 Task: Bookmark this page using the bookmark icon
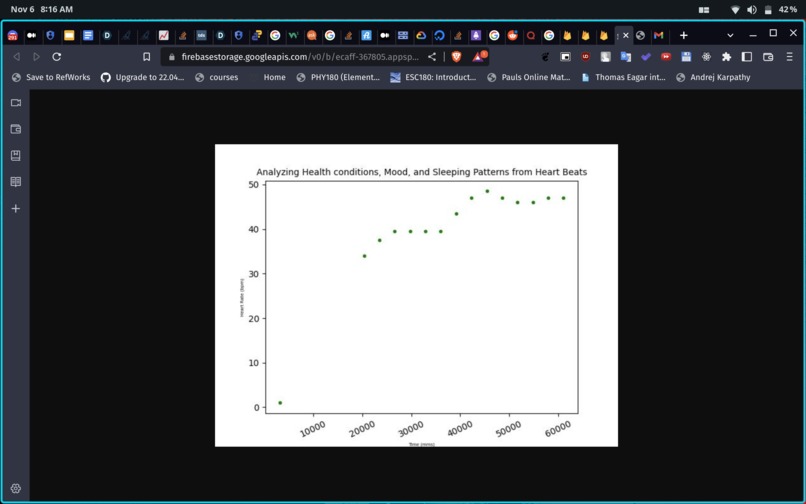pos(146,57)
